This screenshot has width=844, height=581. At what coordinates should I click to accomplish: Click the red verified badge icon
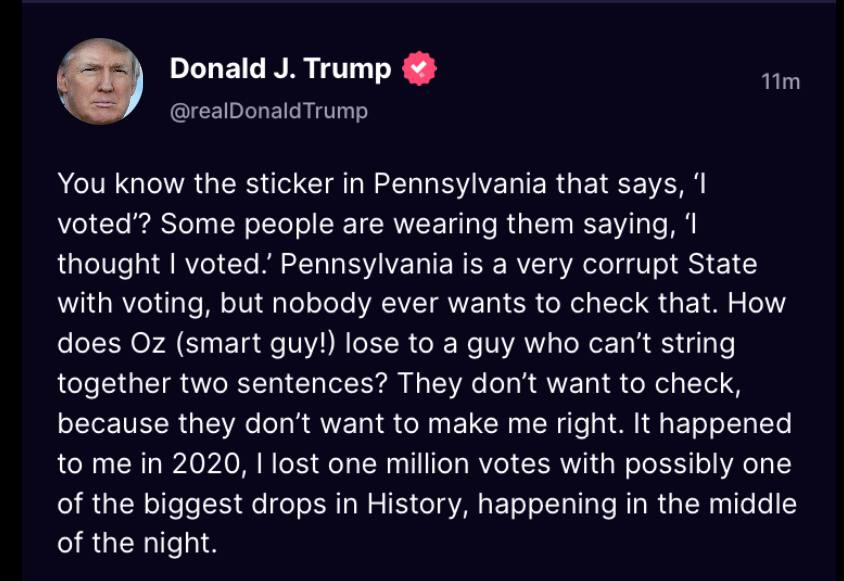pyautogui.click(x=418, y=68)
